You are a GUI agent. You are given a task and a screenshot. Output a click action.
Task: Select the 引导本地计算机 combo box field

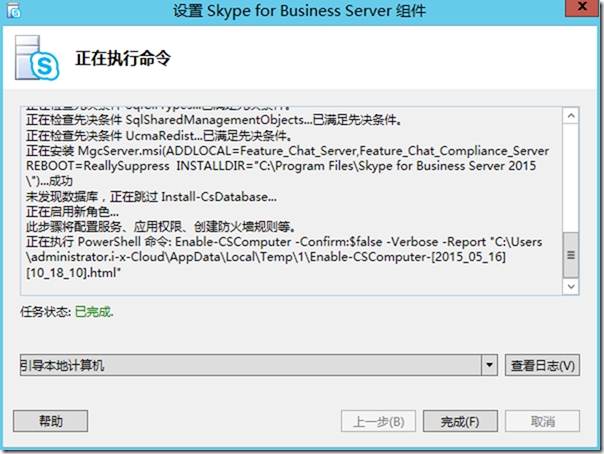[x=258, y=365]
